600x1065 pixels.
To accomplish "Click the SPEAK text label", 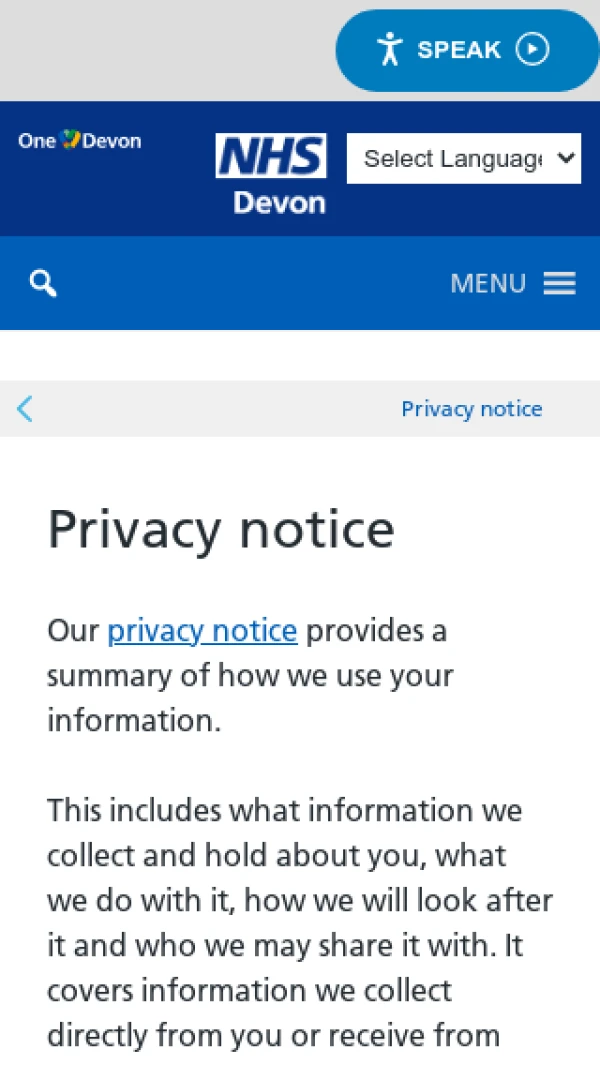I will (x=459, y=49).
